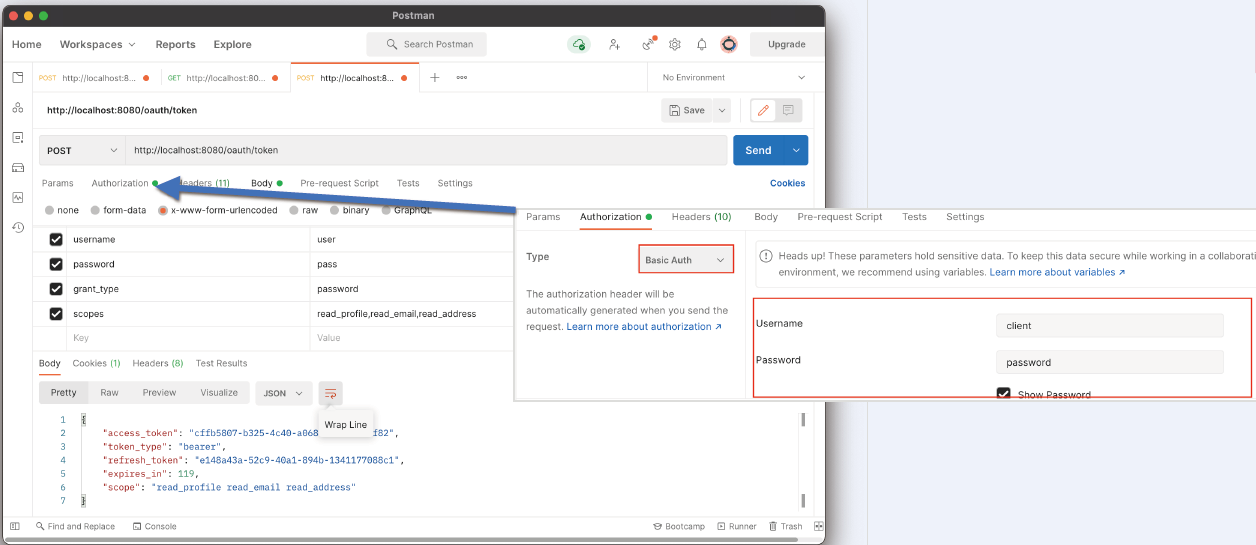Click the Explore item in top navigation
Image resolution: width=1256 pixels, height=545 pixels.
pos(232,44)
